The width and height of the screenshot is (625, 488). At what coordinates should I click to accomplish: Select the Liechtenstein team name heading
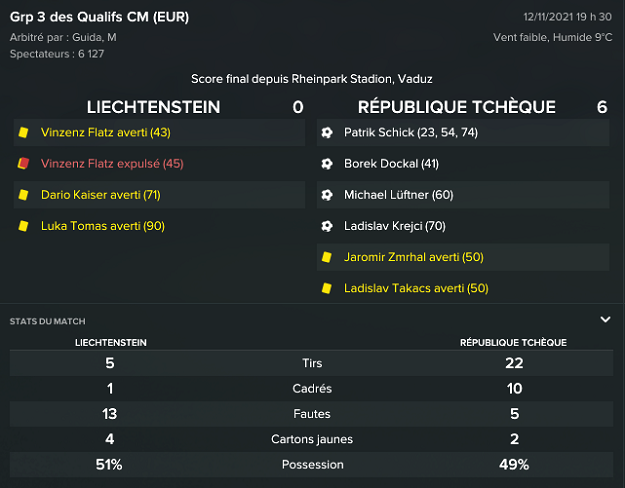153,107
